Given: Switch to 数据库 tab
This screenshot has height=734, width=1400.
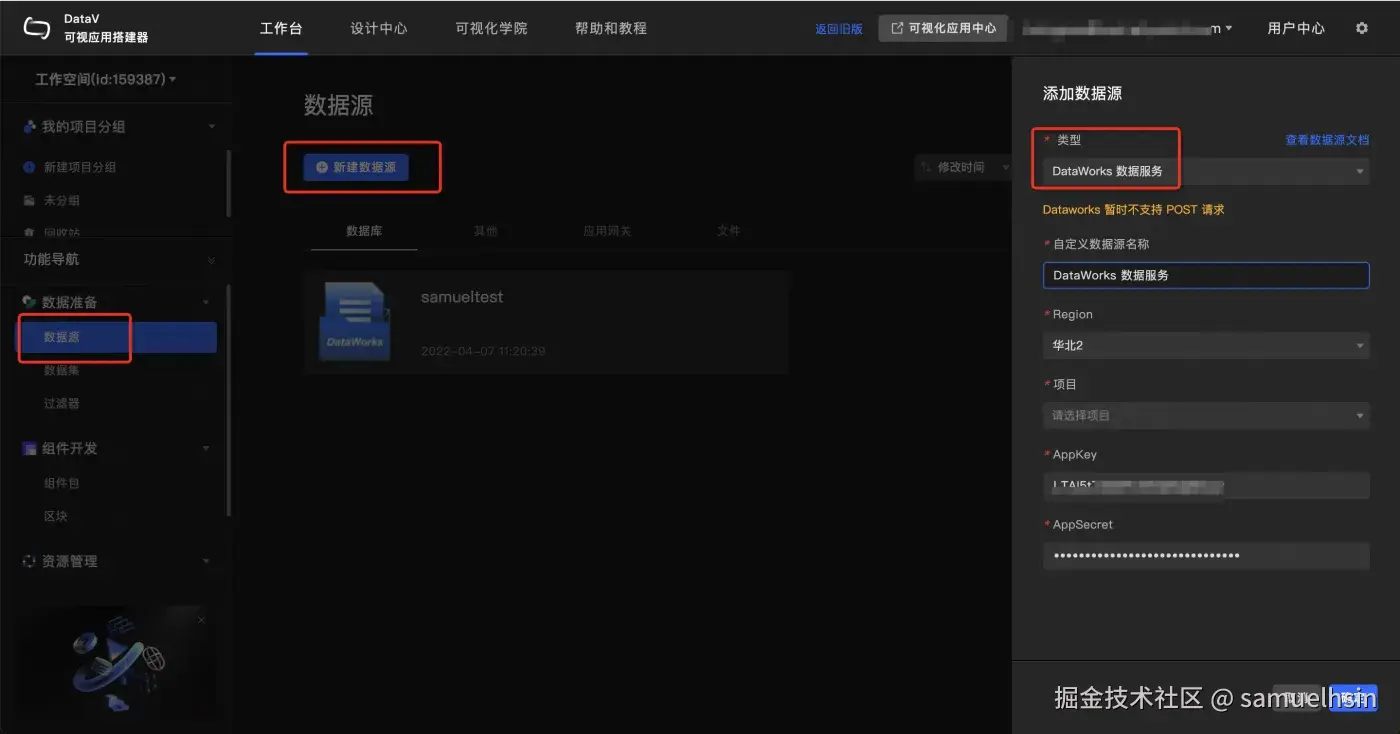Looking at the screenshot, I should click(x=364, y=231).
